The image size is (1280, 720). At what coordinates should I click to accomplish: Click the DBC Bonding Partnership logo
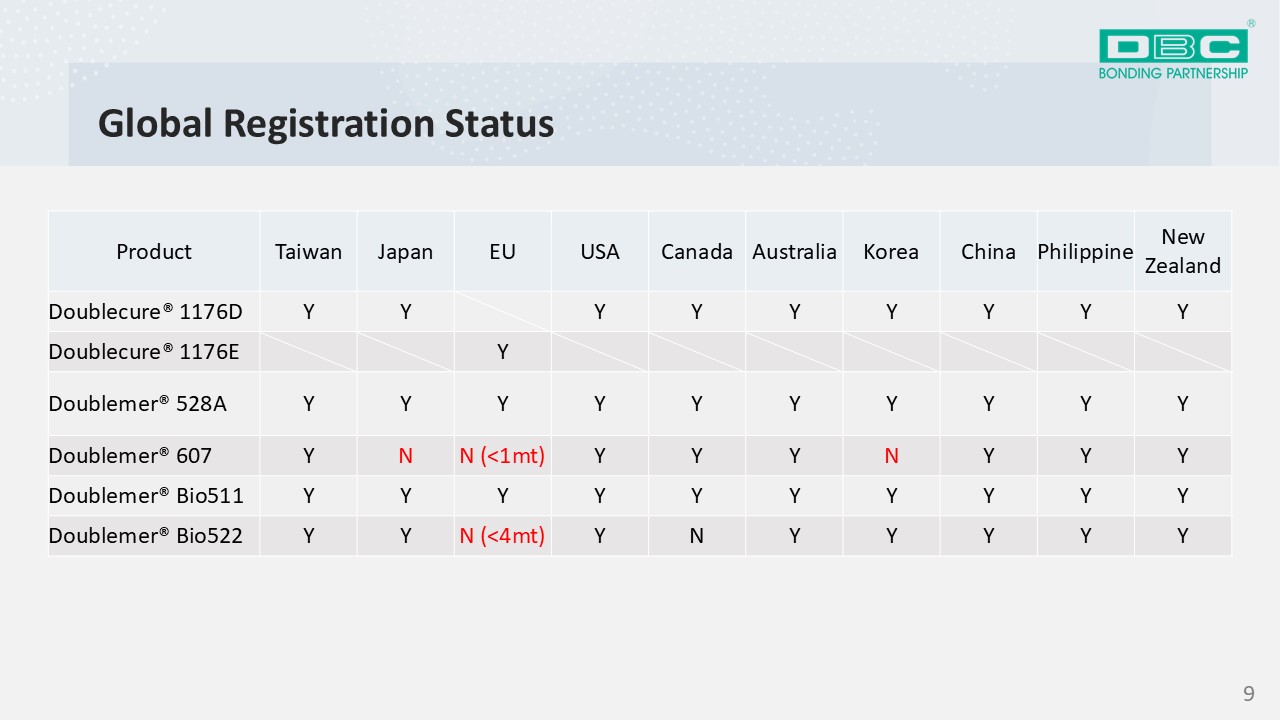[1174, 52]
